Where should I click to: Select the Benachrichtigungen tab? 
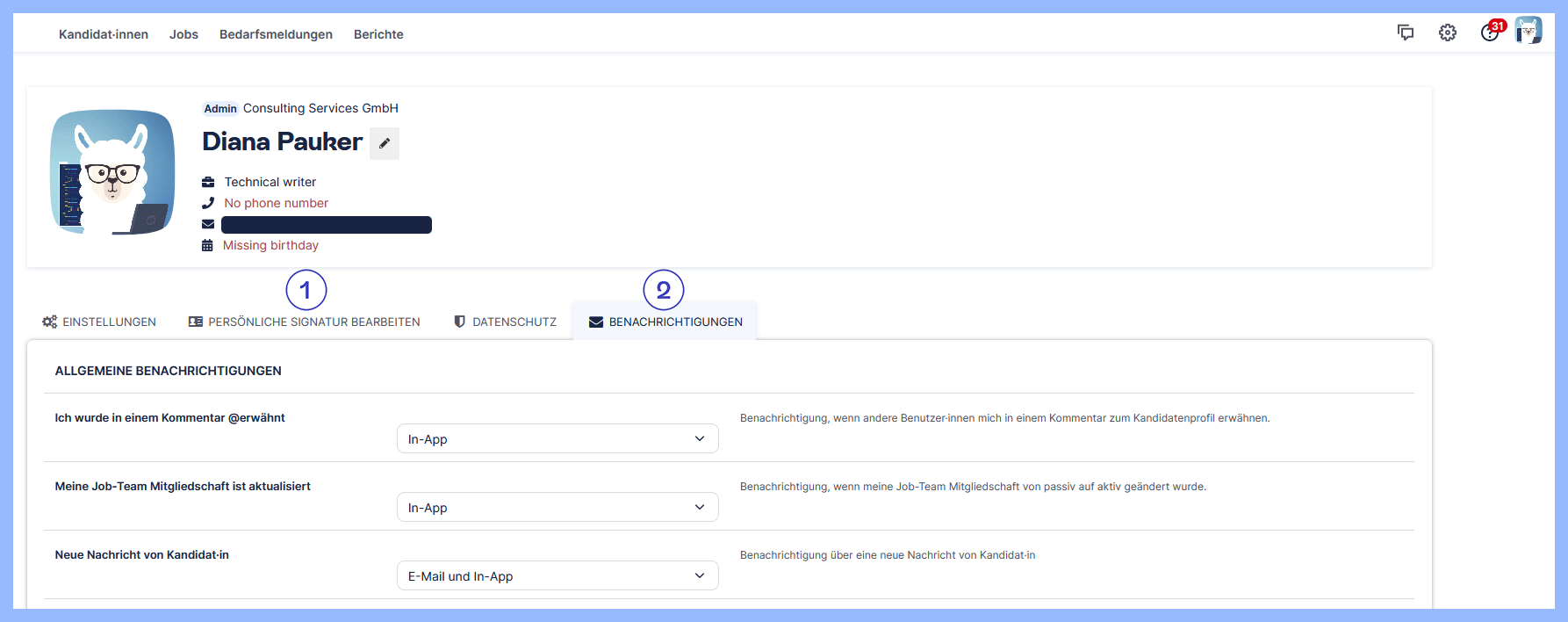(x=665, y=322)
